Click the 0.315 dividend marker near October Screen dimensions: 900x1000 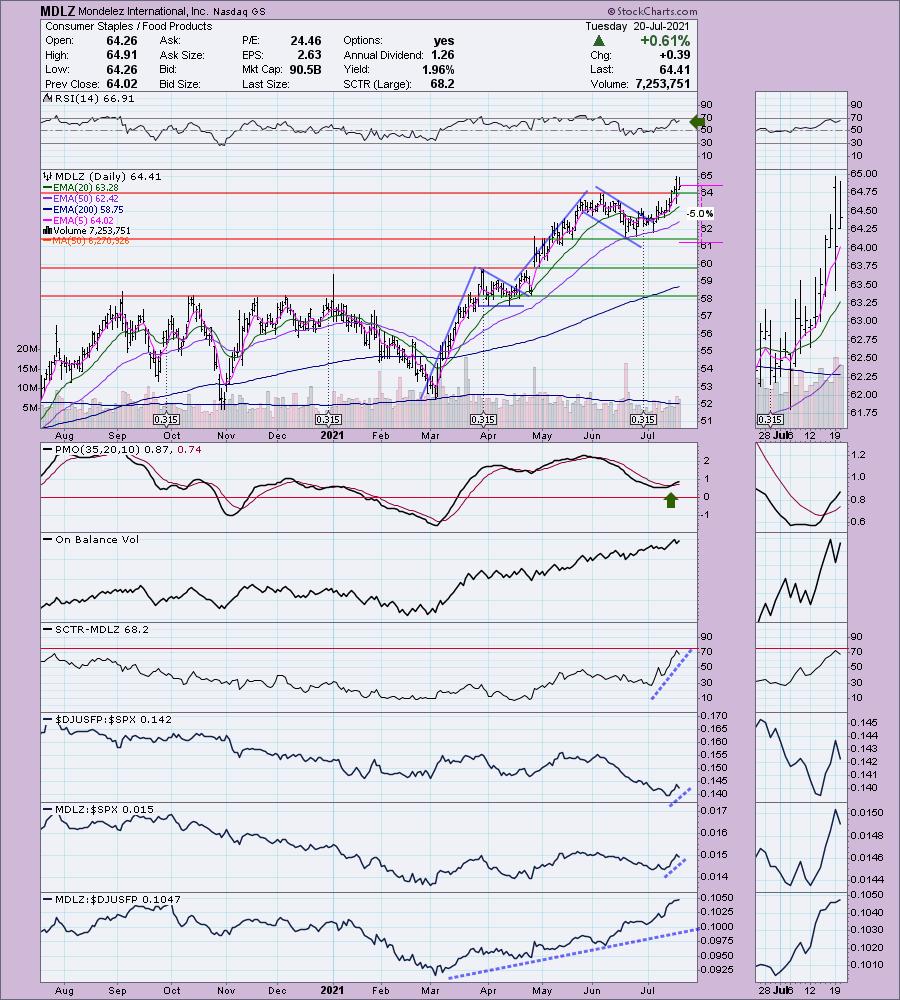point(166,419)
